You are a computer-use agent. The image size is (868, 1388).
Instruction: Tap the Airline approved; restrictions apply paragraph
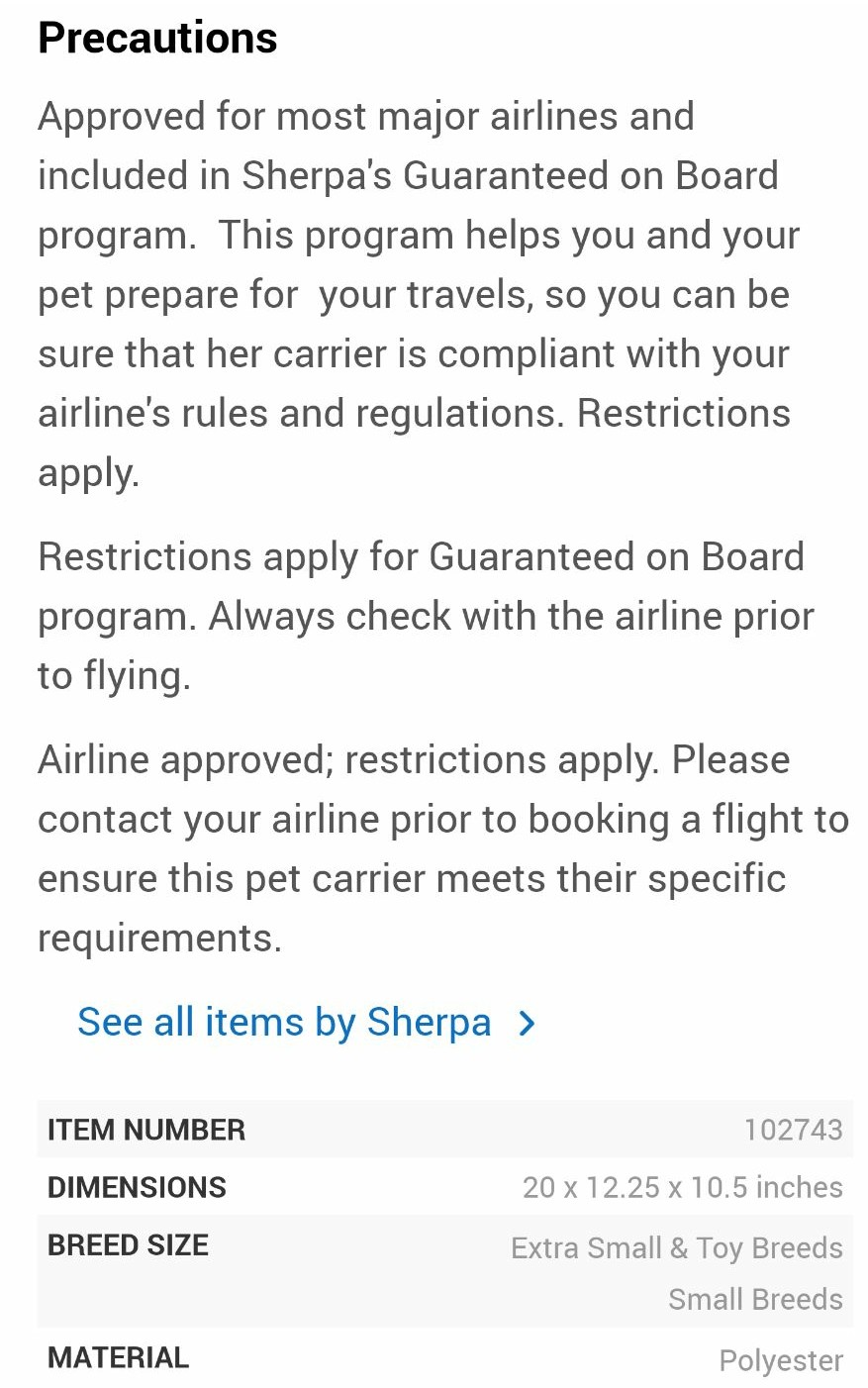click(x=443, y=848)
